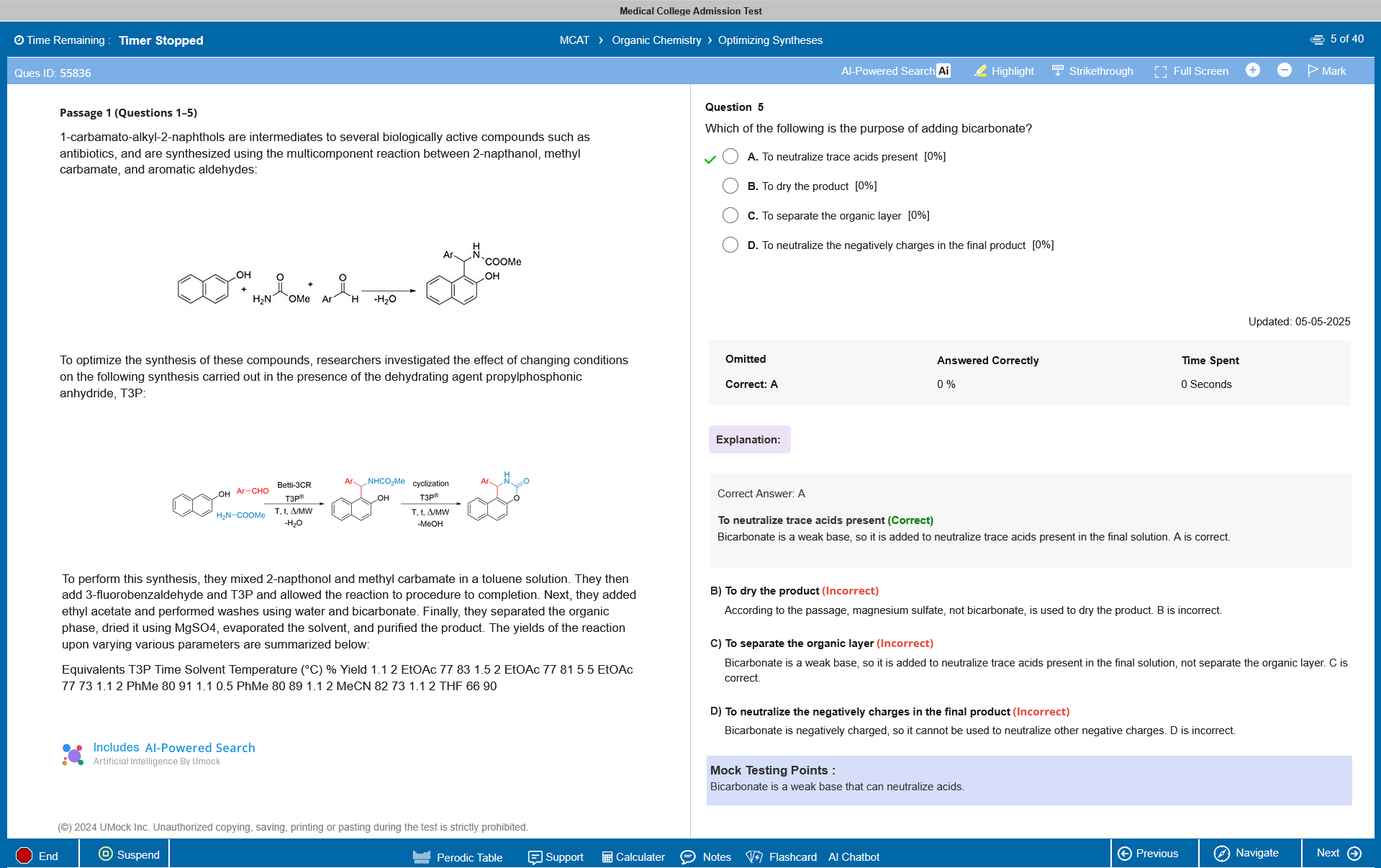Select answer A neutralize trace acids
Screen dimensions: 1381x868
coord(730,156)
